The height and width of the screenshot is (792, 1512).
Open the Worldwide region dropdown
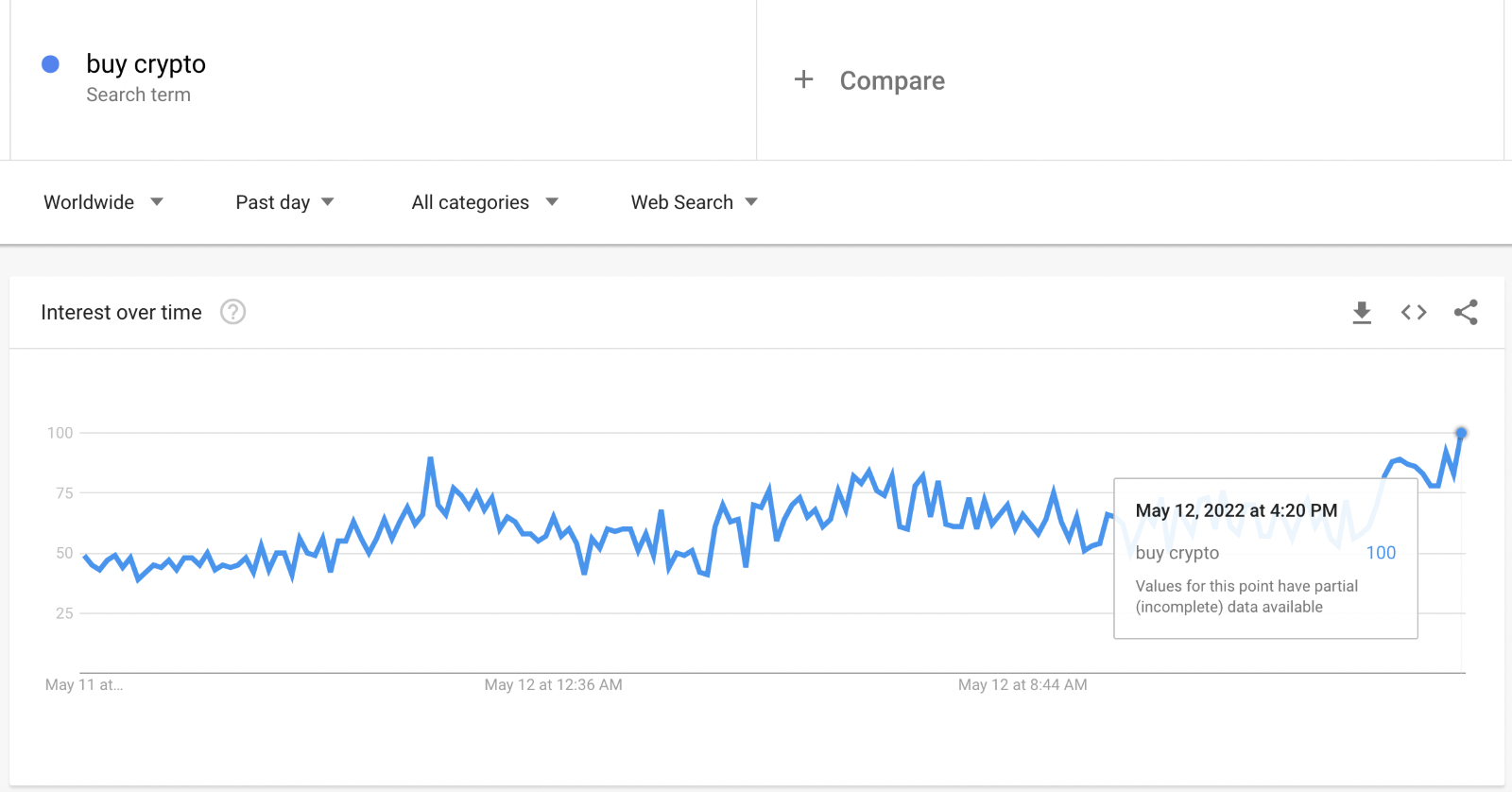coord(103,202)
